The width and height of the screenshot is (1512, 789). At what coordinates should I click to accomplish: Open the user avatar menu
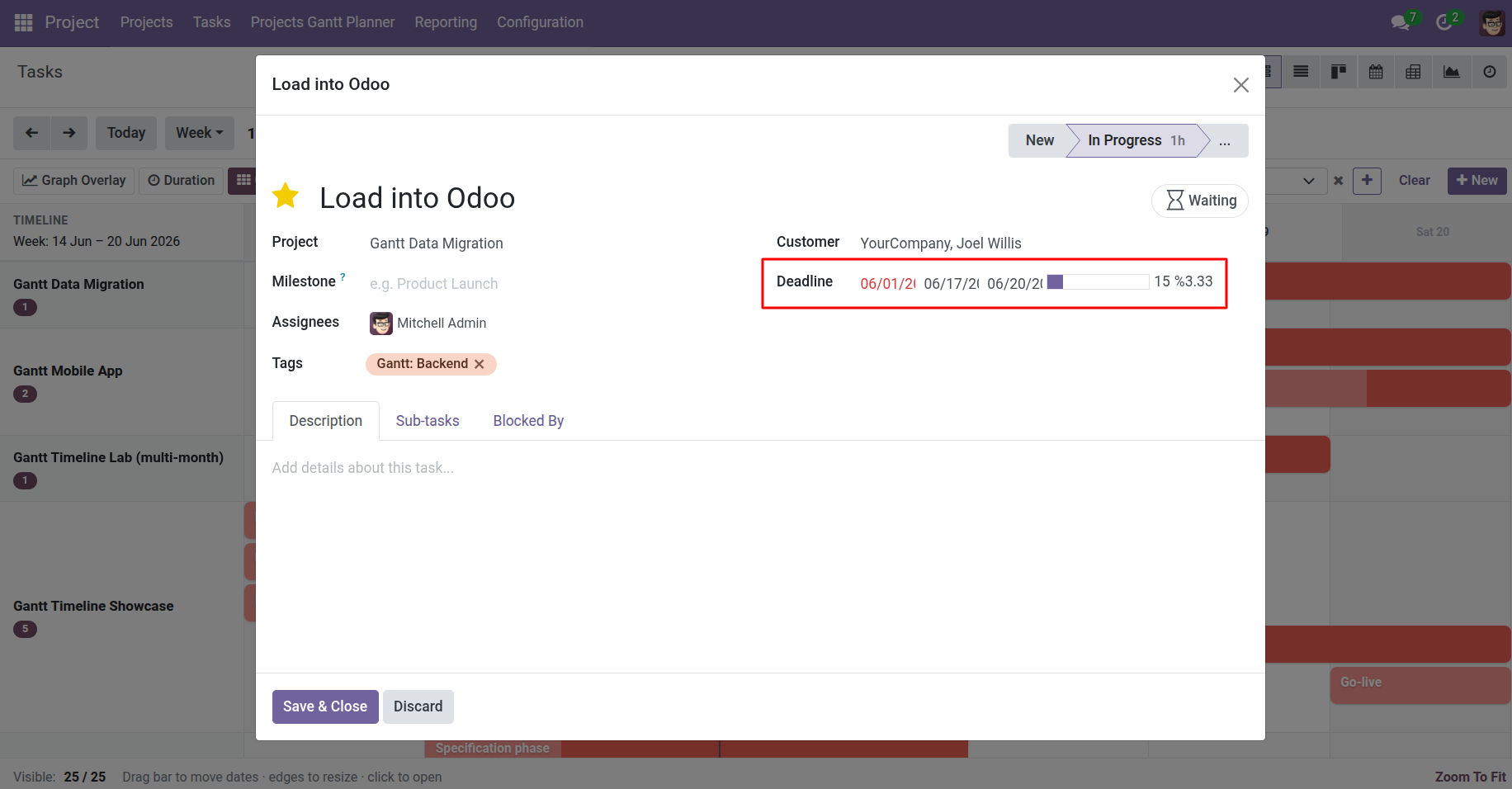tap(1492, 23)
